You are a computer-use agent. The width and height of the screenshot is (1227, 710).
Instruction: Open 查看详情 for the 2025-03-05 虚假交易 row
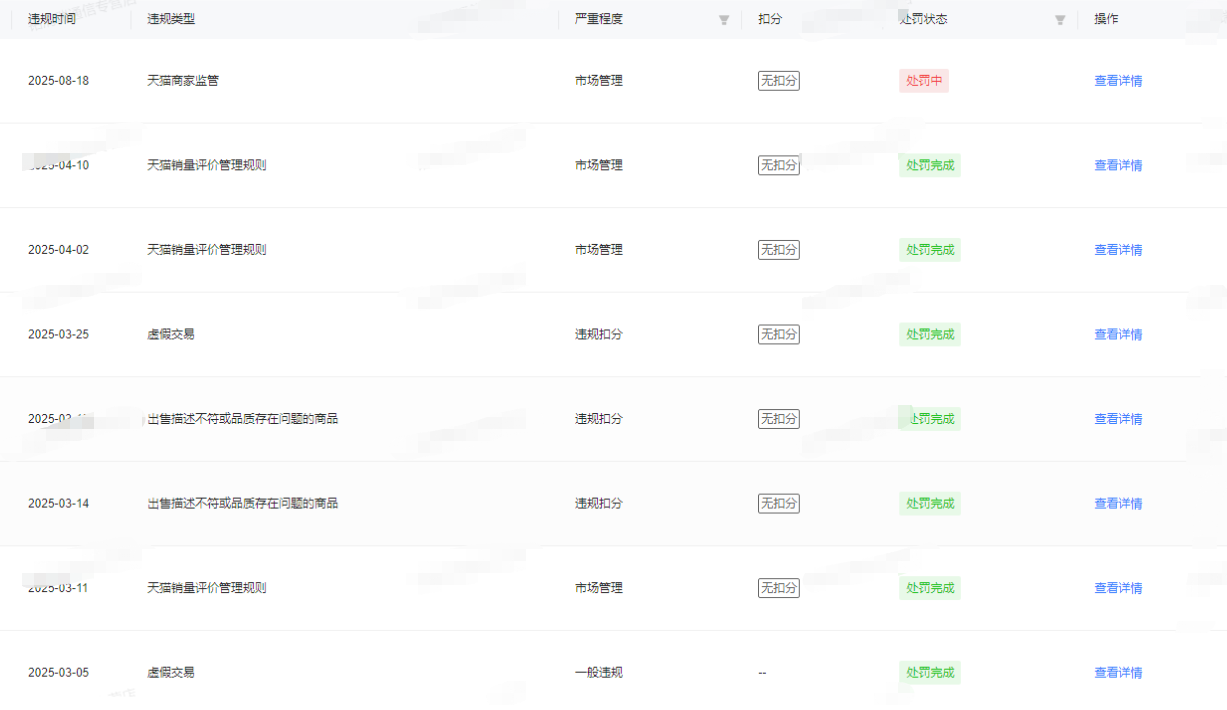pyautogui.click(x=1118, y=673)
